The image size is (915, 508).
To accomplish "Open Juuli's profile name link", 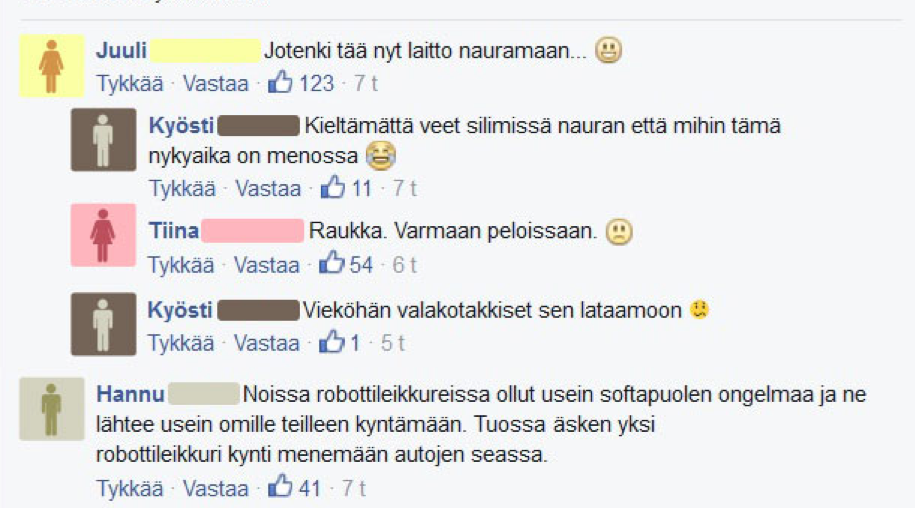I will coord(121,50).
